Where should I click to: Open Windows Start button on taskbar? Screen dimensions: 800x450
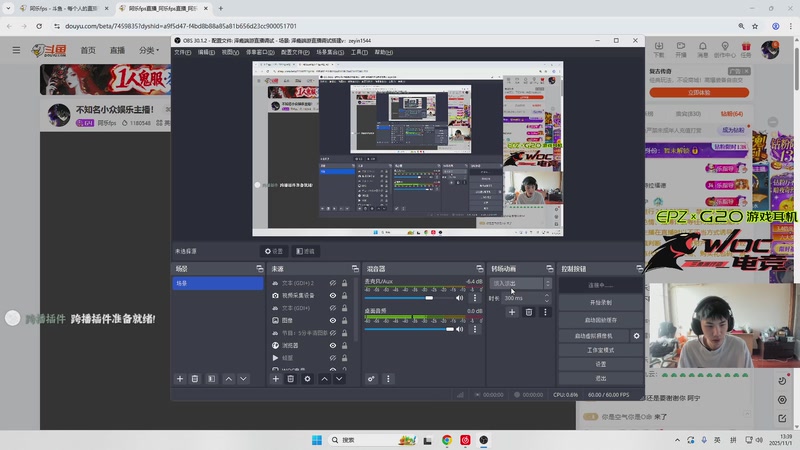click(x=317, y=440)
